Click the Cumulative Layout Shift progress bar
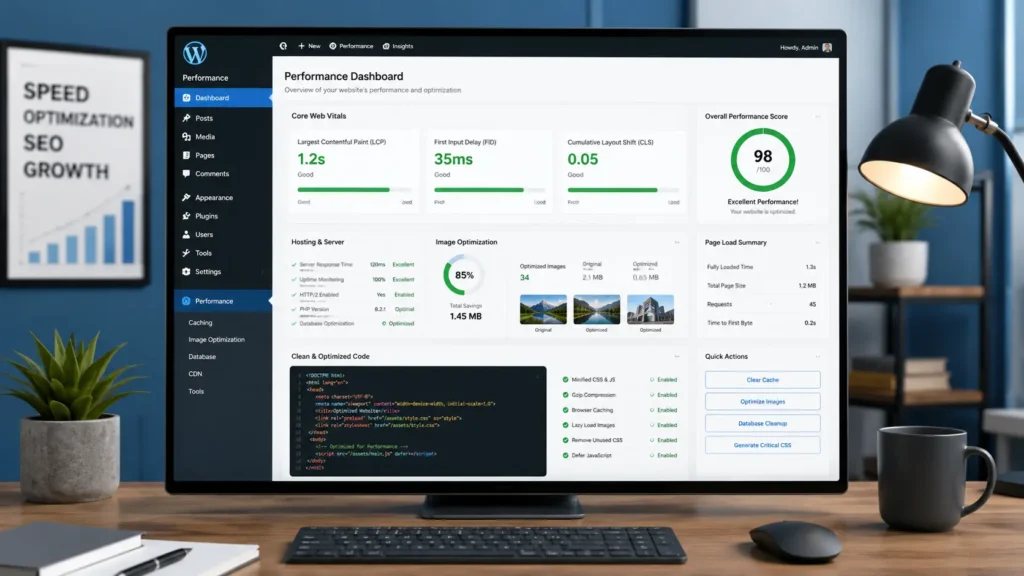 tap(613, 190)
